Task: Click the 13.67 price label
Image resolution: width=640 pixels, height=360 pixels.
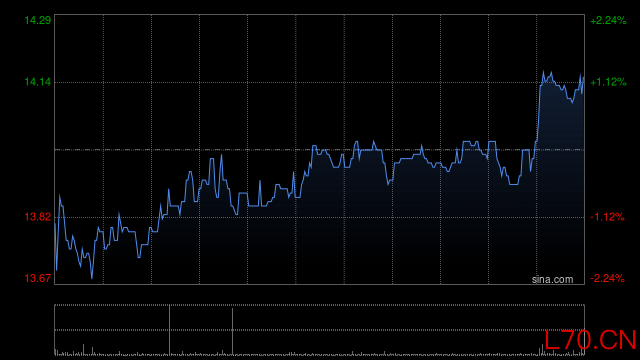Action: 38,278
